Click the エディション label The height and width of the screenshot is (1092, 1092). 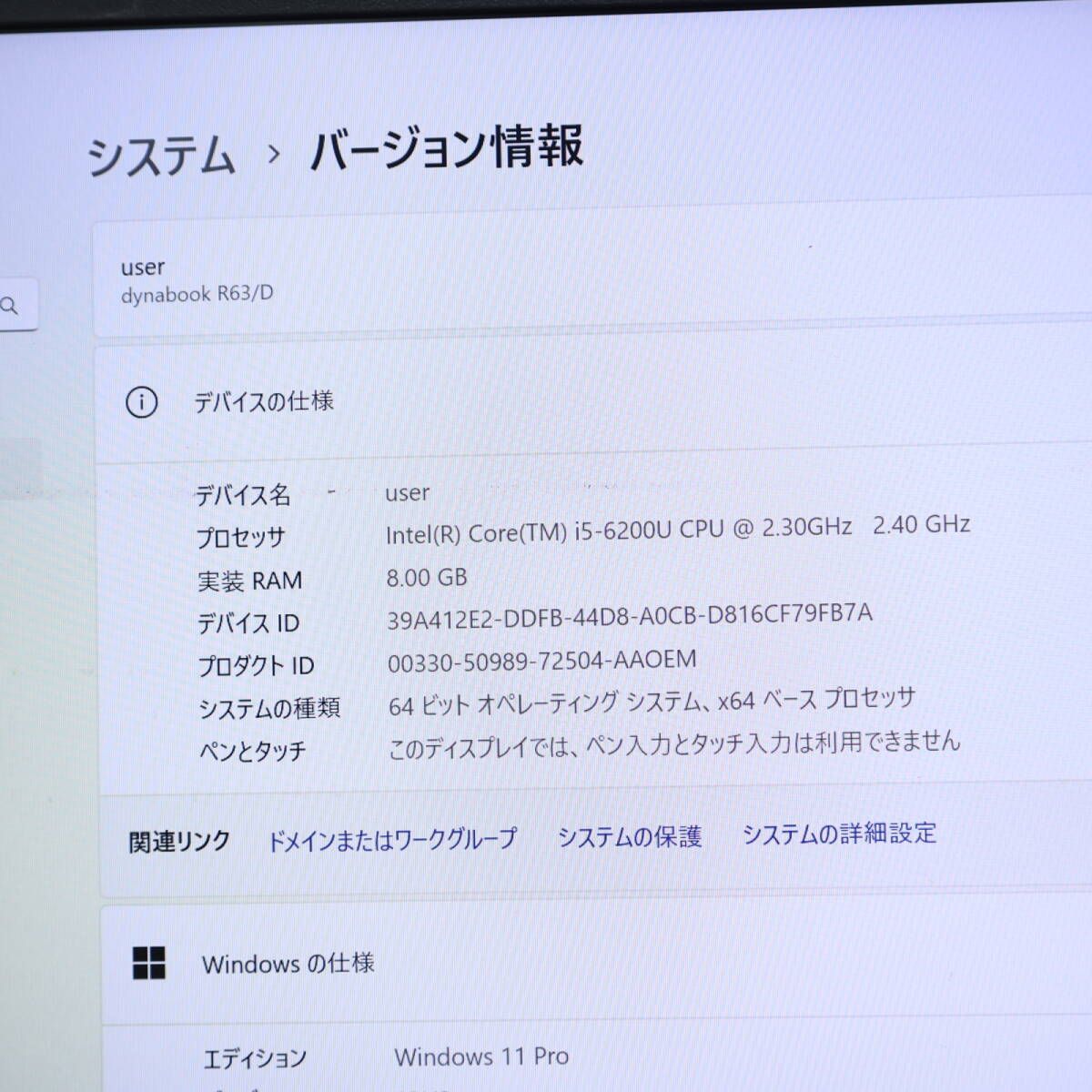click(255, 1058)
